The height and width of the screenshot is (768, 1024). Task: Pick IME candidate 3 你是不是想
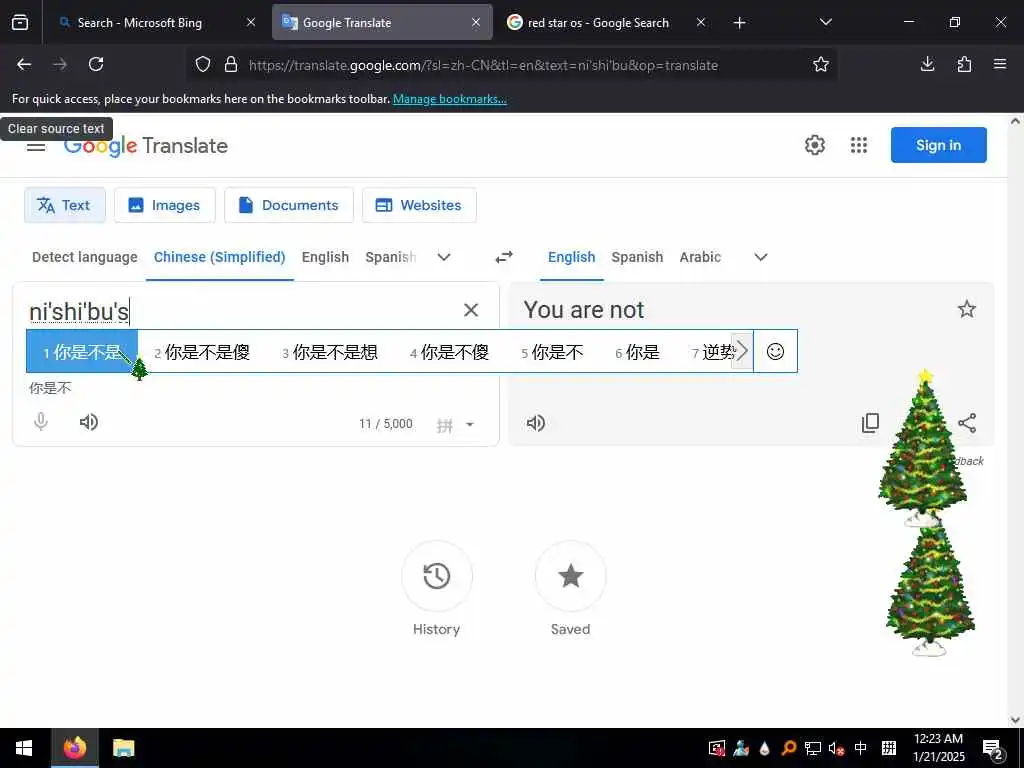(x=330, y=353)
